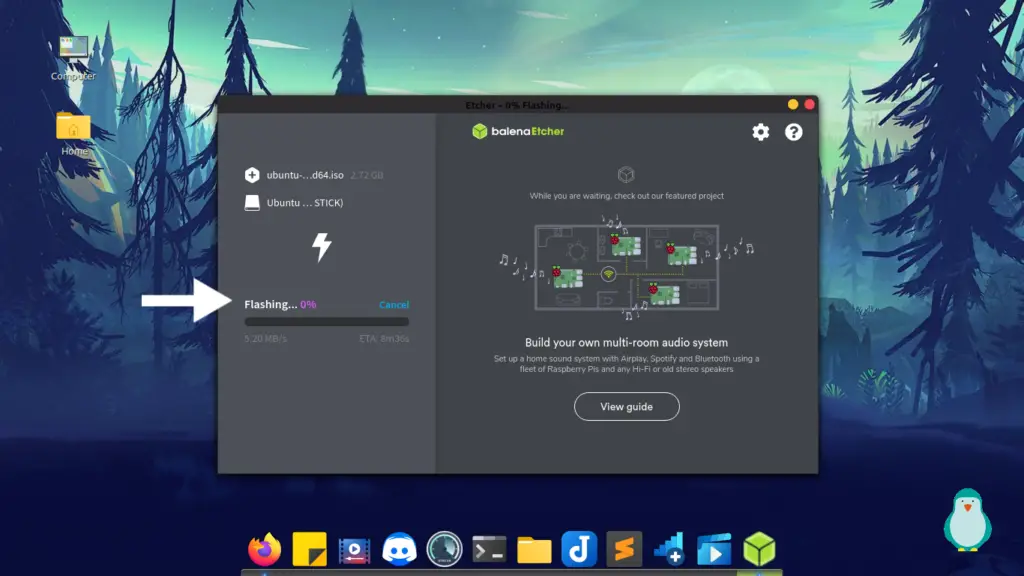1024x576 pixels.
Task: Select the ubuntu-...d64.iso file name
Action: 305,175
